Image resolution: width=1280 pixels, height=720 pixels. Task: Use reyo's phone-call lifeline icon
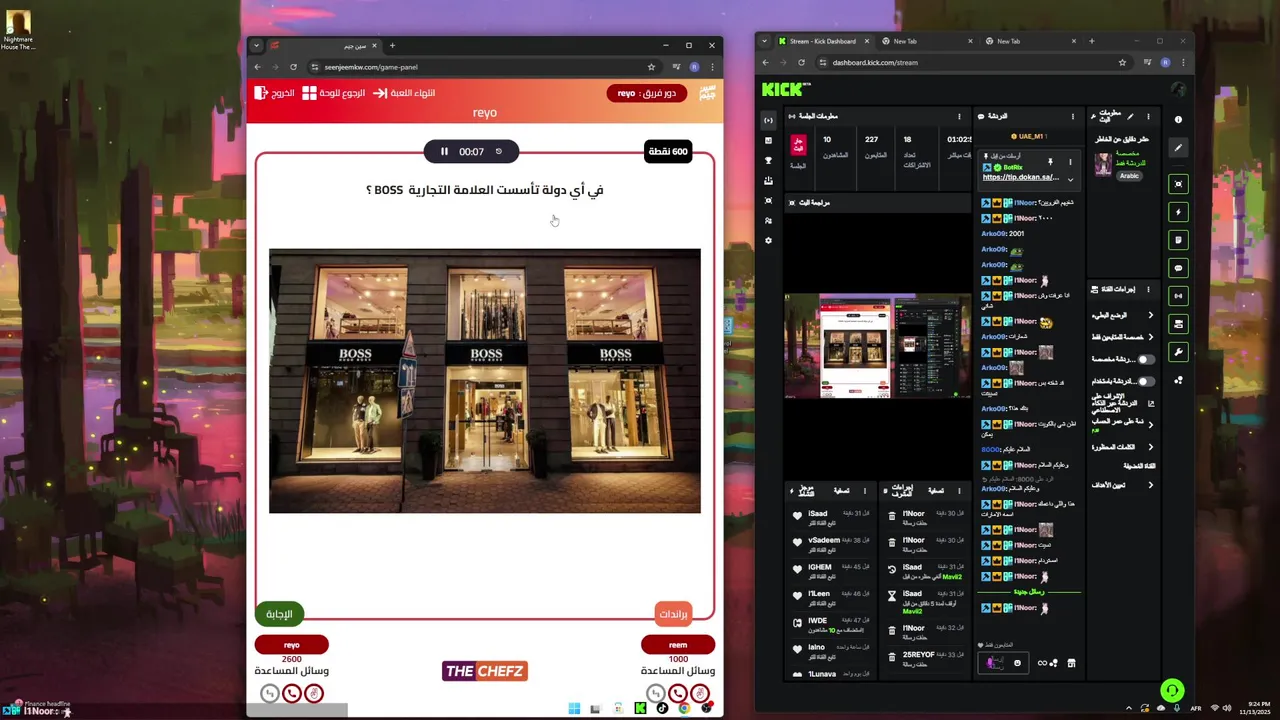click(x=292, y=693)
